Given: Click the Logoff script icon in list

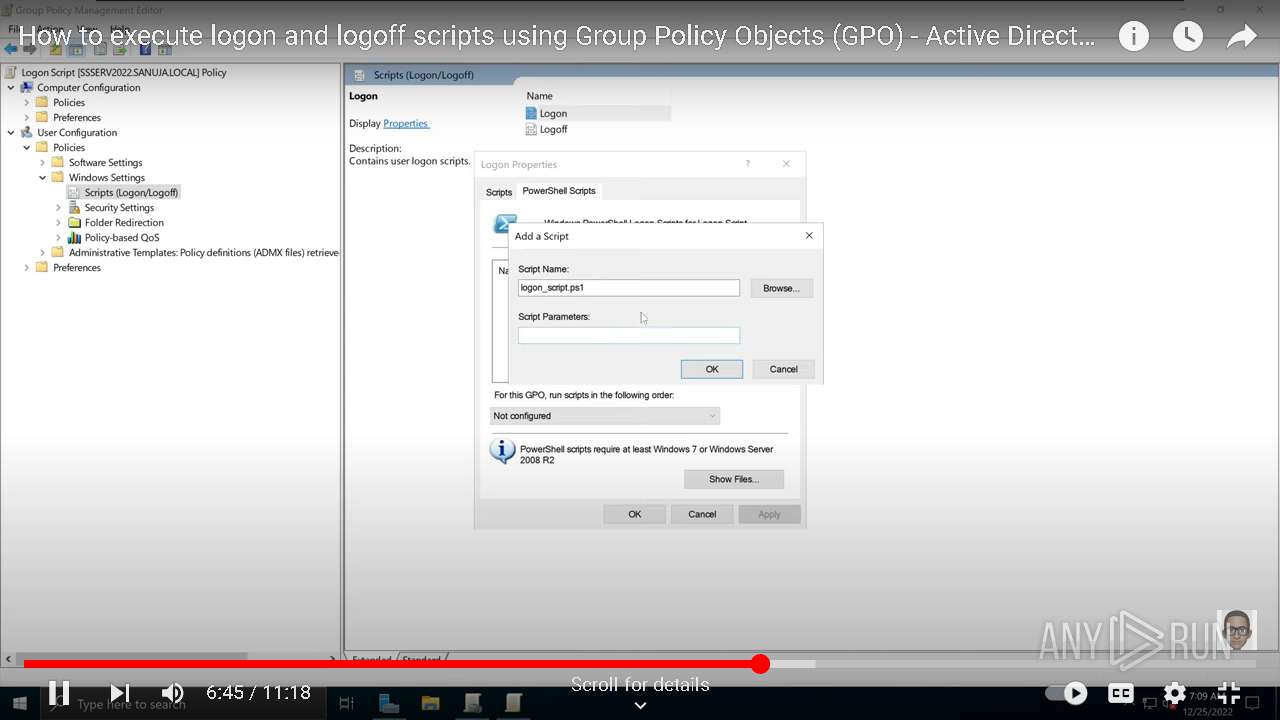Looking at the screenshot, I should (531, 129).
